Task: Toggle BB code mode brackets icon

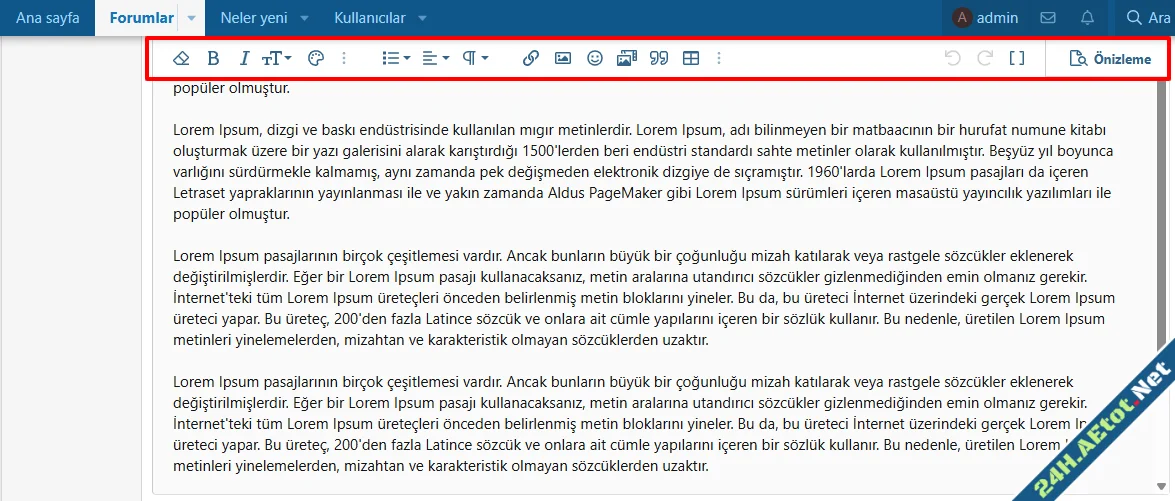Action: point(1017,59)
